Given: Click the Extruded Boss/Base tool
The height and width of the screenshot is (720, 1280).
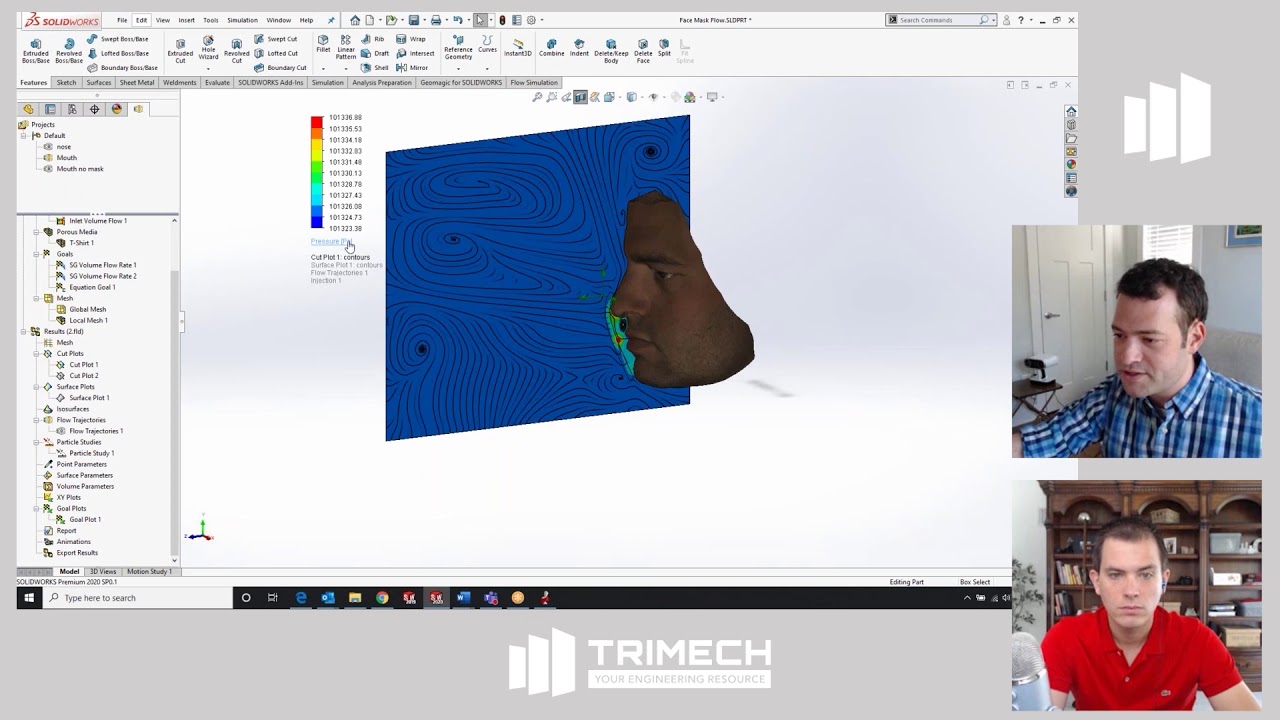Looking at the screenshot, I should 35,51.
